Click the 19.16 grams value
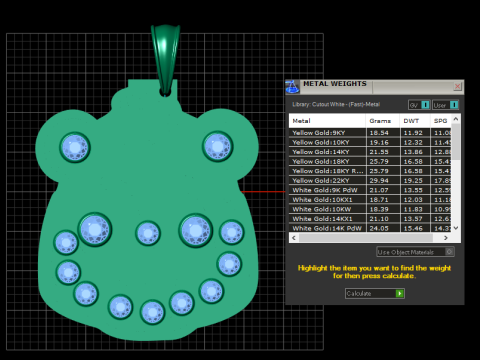480x360 pixels. coord(379,142)
